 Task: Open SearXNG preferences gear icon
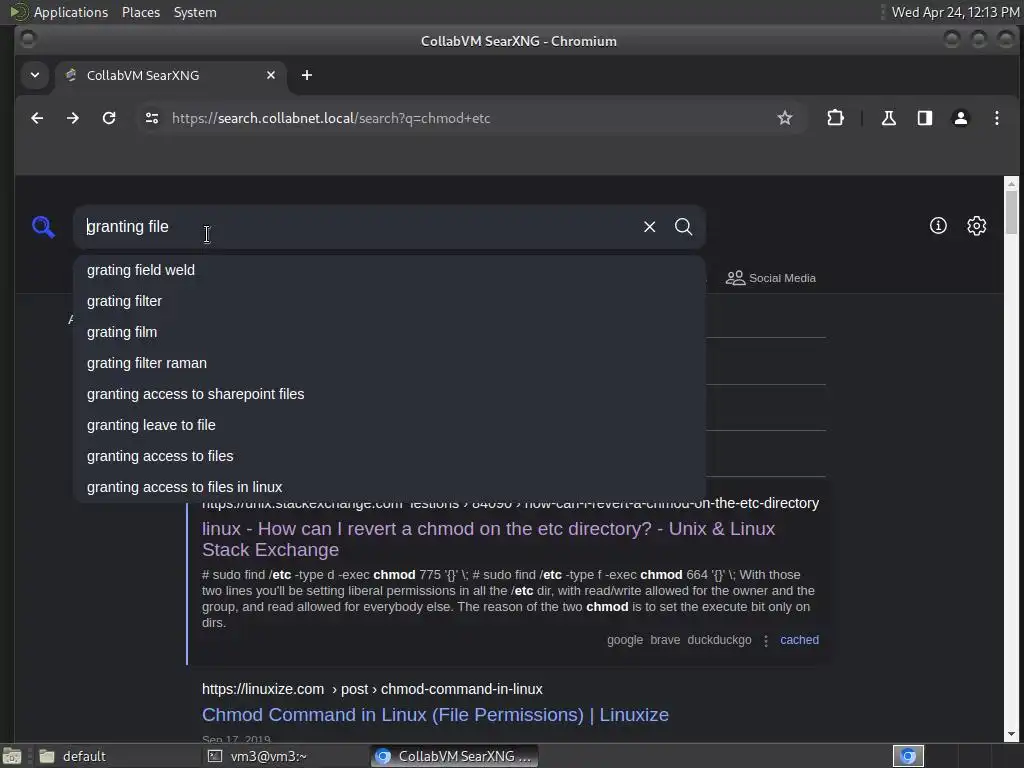(976, 226)
